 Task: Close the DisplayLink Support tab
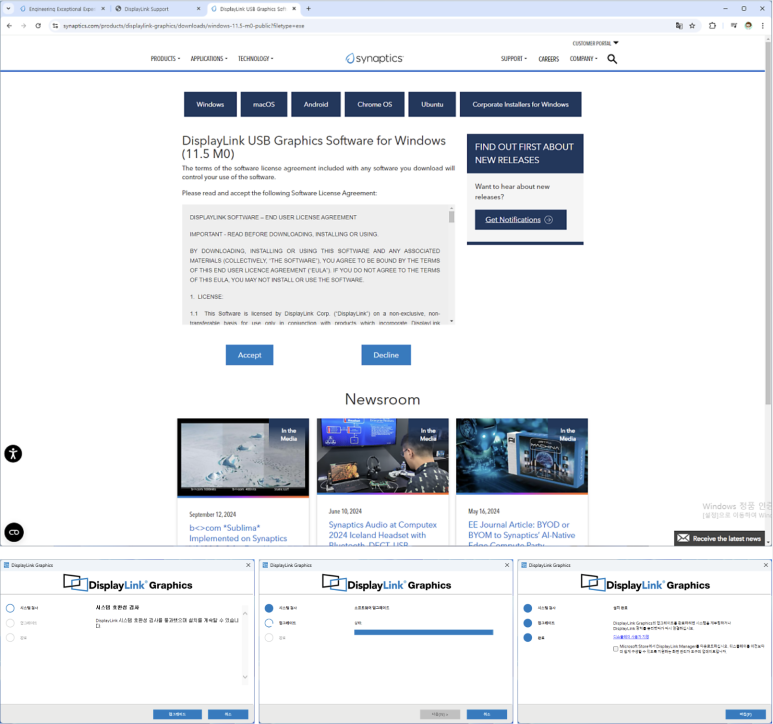click(x=199, y=8)
